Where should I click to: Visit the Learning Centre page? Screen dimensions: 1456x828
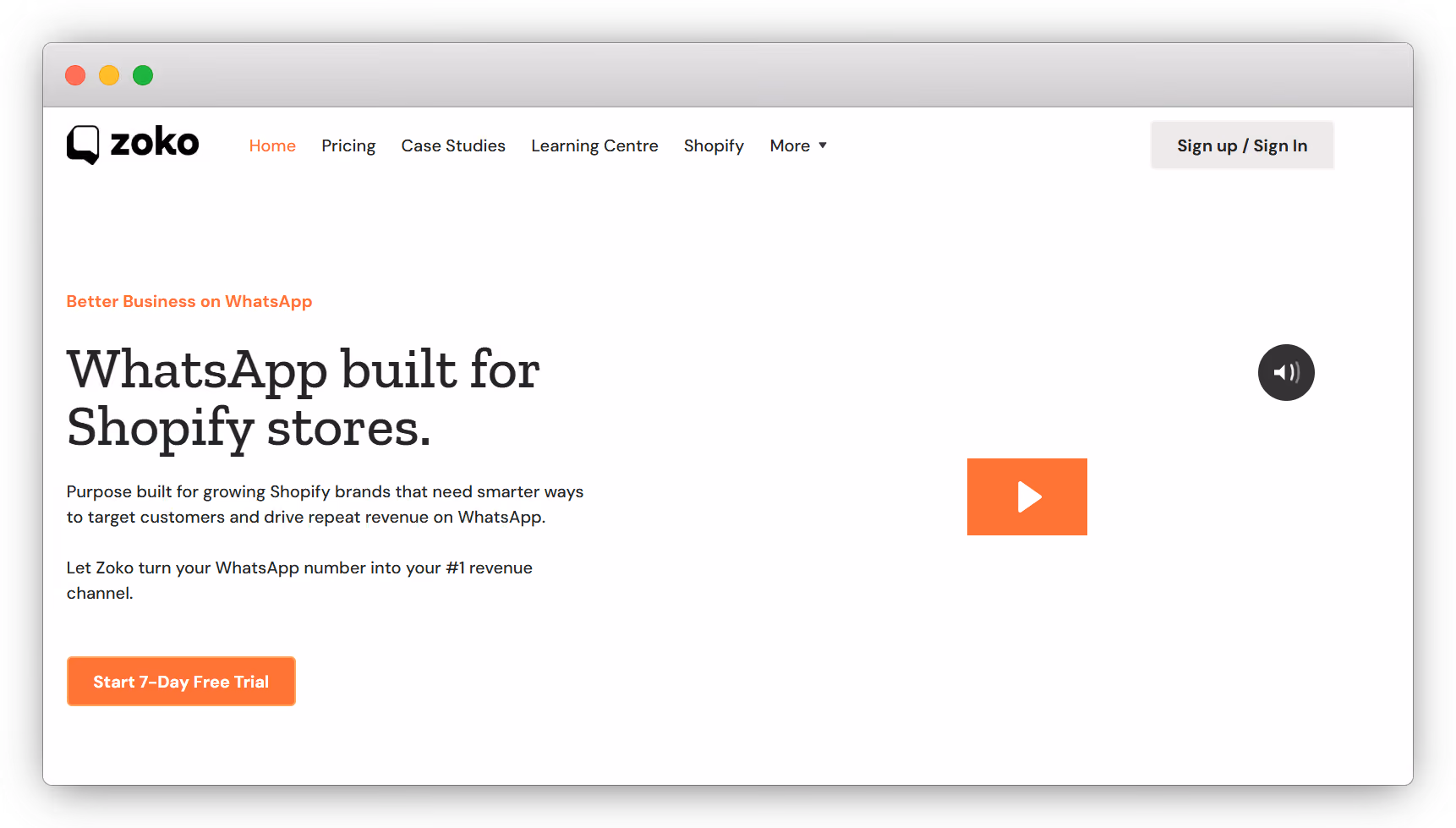pos(594,145)
